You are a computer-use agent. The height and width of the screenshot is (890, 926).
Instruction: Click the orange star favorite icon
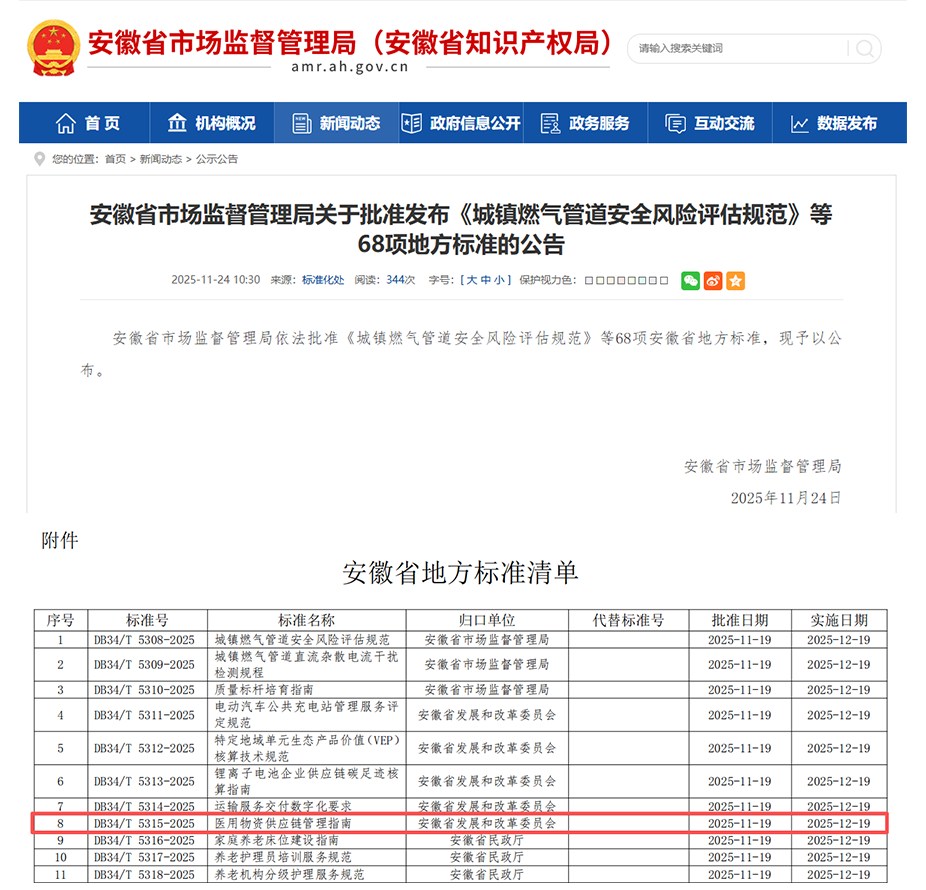coord(736,281)
